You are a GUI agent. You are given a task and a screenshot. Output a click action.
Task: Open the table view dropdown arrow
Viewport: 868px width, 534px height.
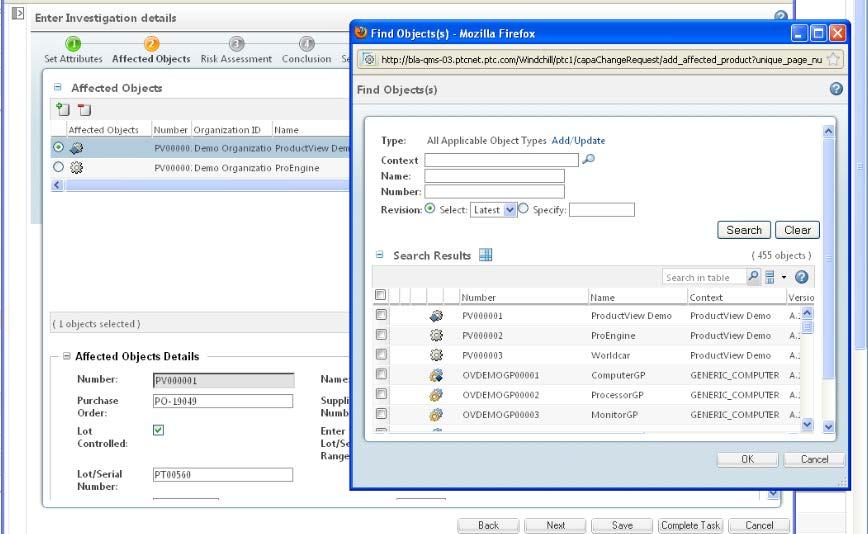click(784, 277)
